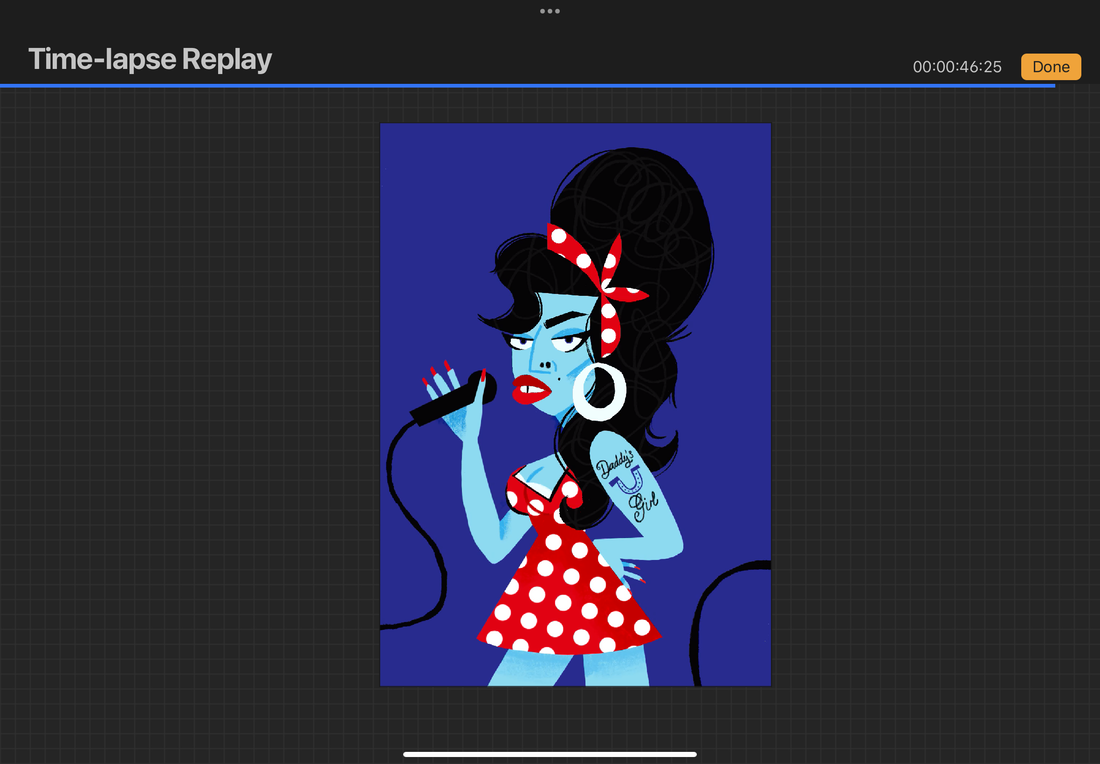This screenshot has width=1100, height=764.
Task: Open the three-dot multitasking menu at top
Action: click(550, 11)
